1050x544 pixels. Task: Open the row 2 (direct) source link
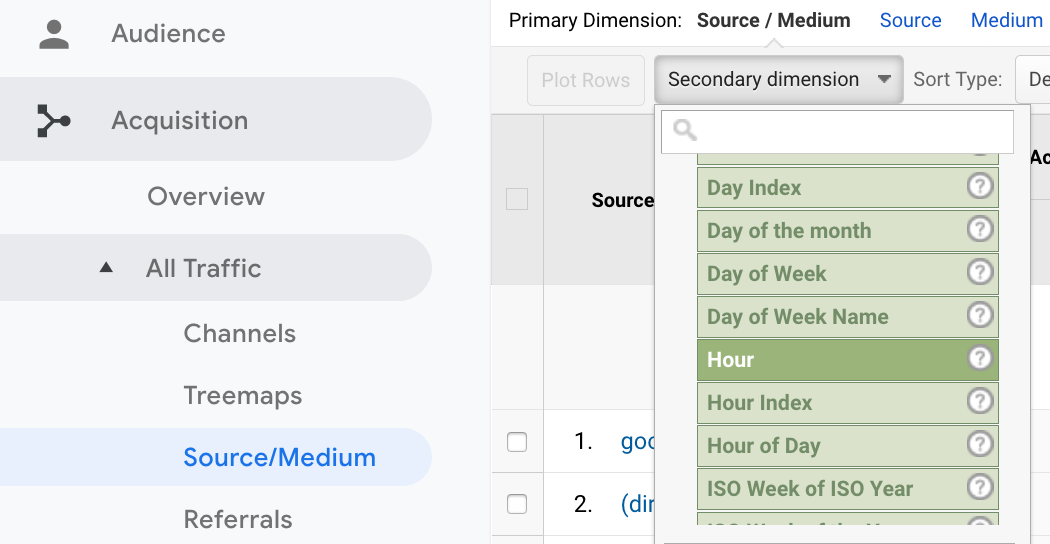(638, 504)
